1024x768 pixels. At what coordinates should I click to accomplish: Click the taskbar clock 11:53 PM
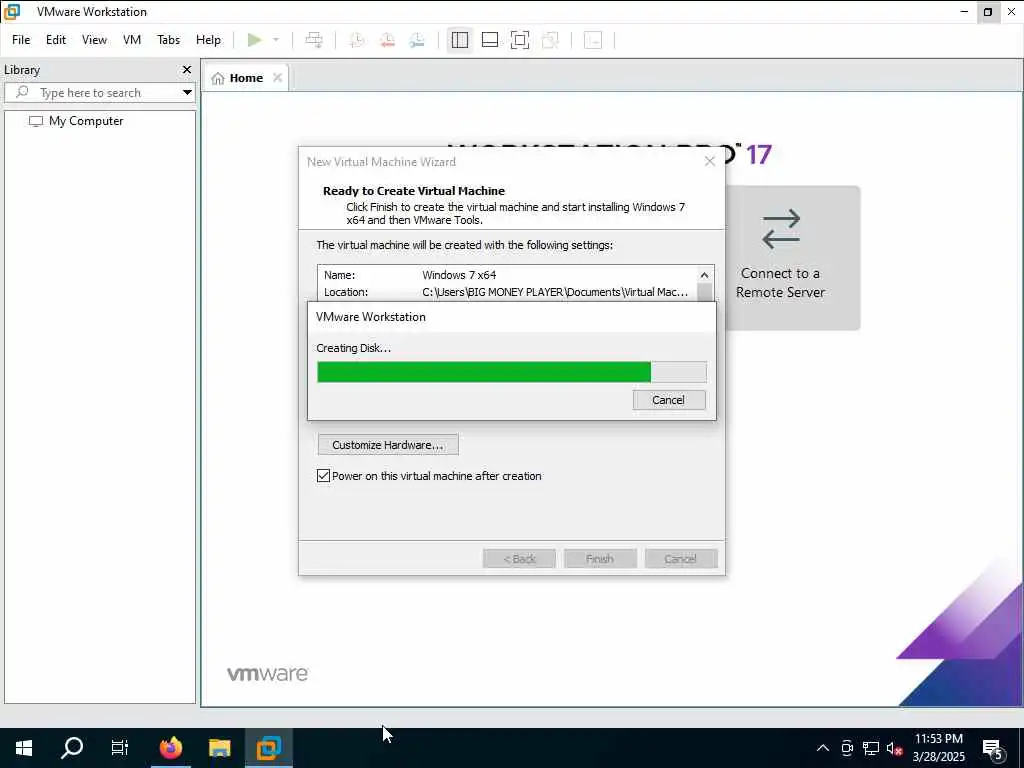938,739
